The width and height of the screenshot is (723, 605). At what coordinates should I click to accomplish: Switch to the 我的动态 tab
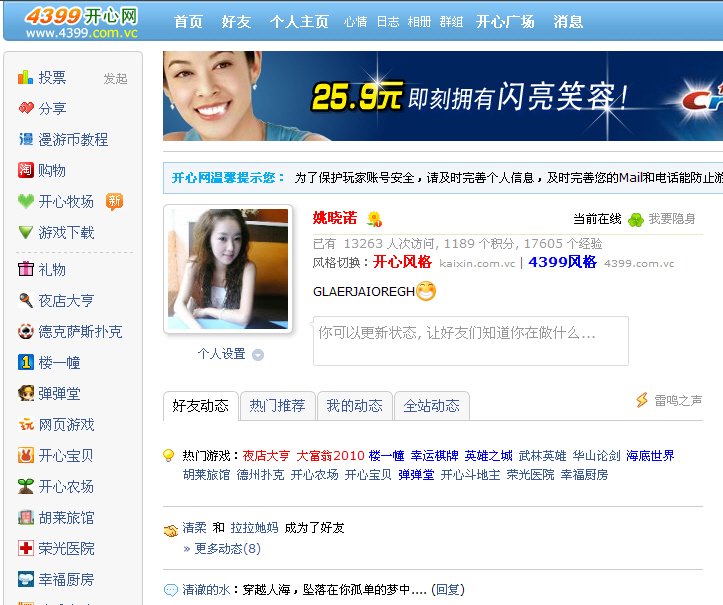point(355,406)
